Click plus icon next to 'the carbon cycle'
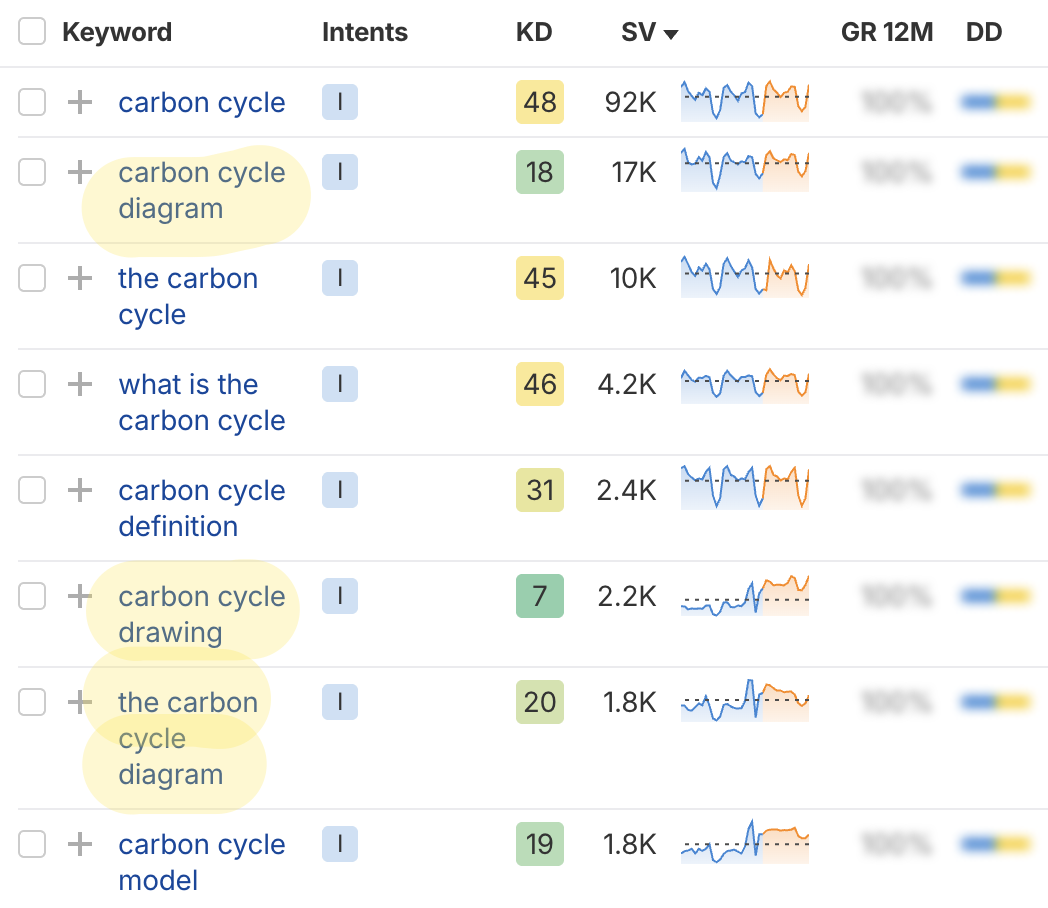The height and width of the screenshot is (908, 1048). tap(80, 278)
